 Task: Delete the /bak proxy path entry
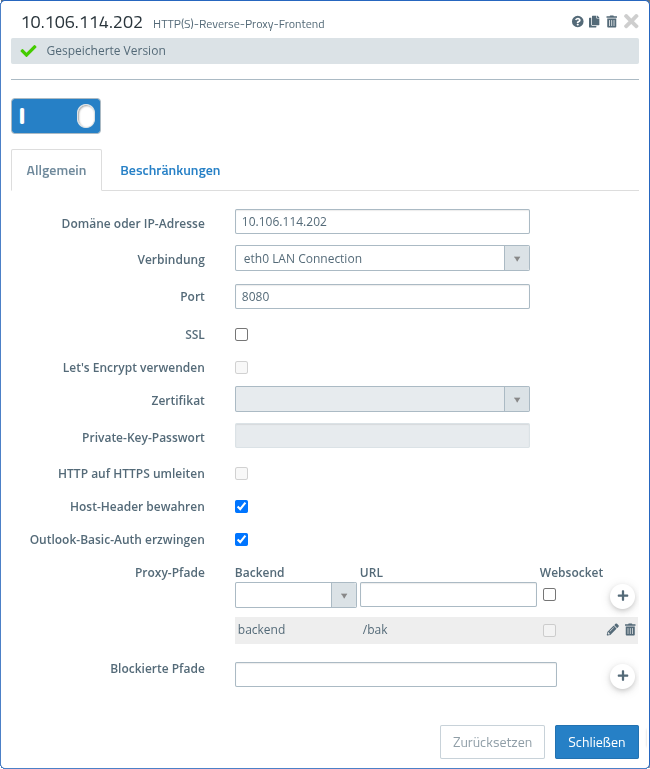point(630,630)
